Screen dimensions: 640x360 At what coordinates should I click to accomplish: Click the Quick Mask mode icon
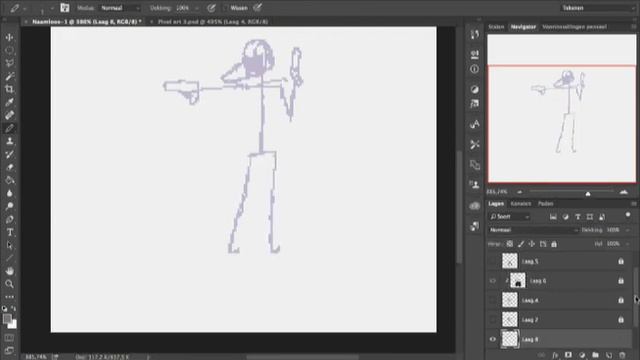click(x=9, y=338)
